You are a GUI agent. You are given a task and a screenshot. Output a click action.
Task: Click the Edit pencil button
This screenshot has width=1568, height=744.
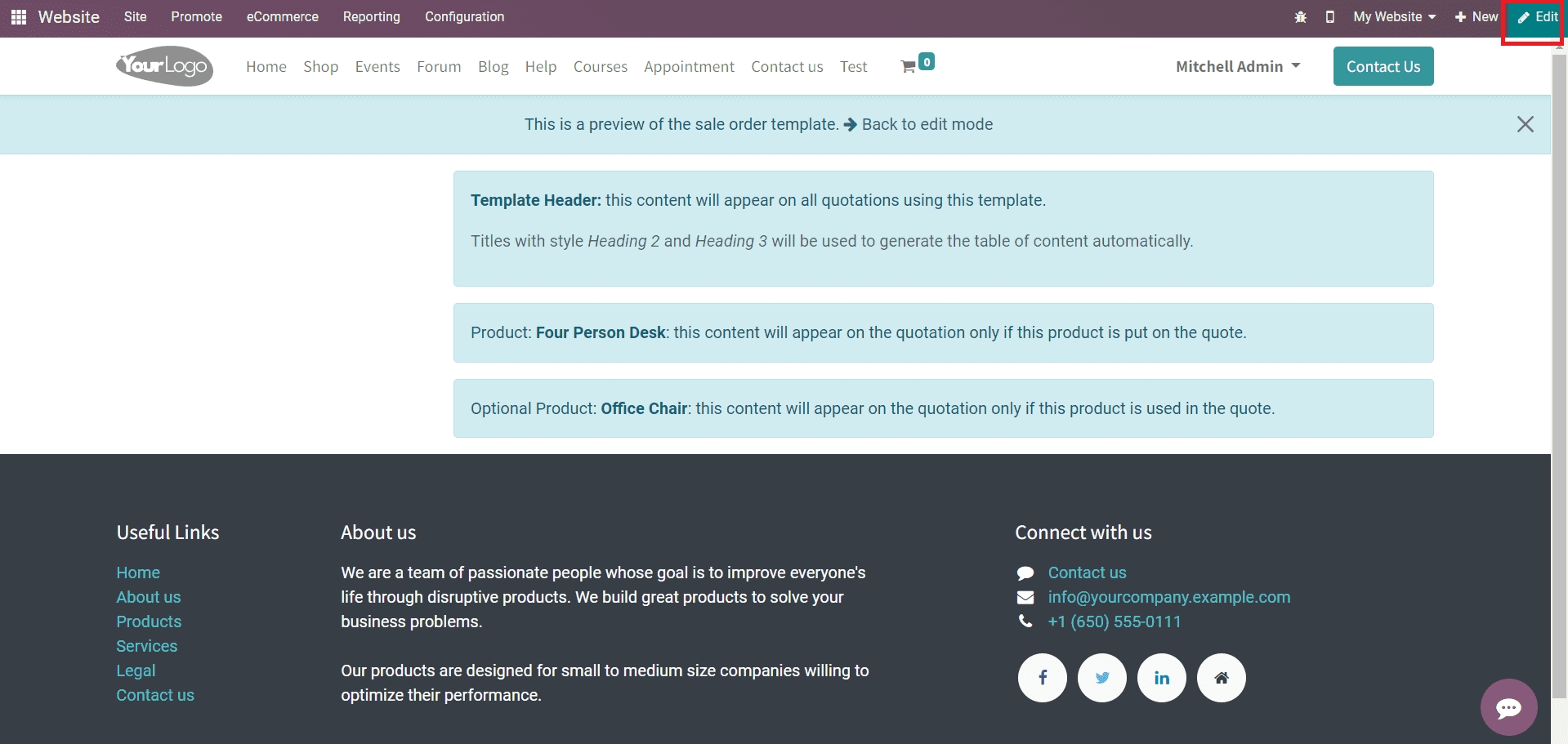coord(1538,17)
